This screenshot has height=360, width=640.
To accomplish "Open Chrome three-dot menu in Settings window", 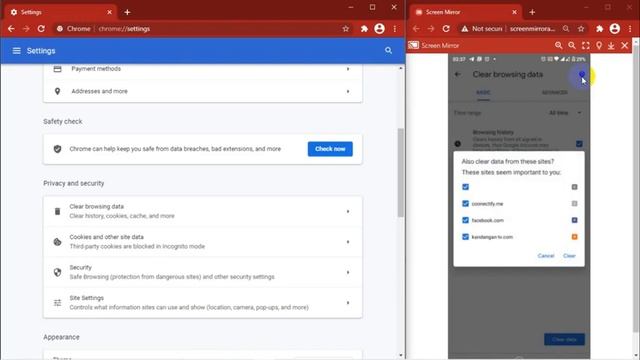I will tap(395, 29).
